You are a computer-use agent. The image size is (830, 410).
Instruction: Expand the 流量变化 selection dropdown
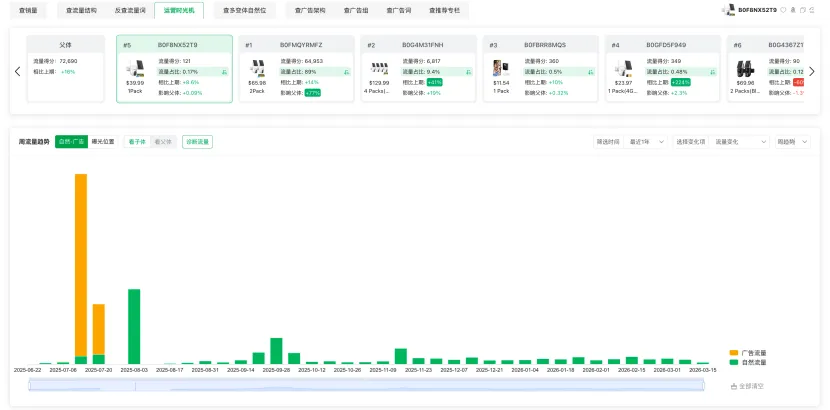coord(717,142)
